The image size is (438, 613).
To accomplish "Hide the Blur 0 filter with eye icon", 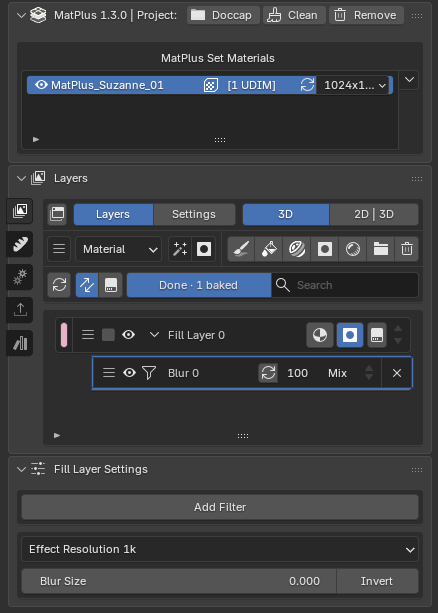I will click(129, 373).
